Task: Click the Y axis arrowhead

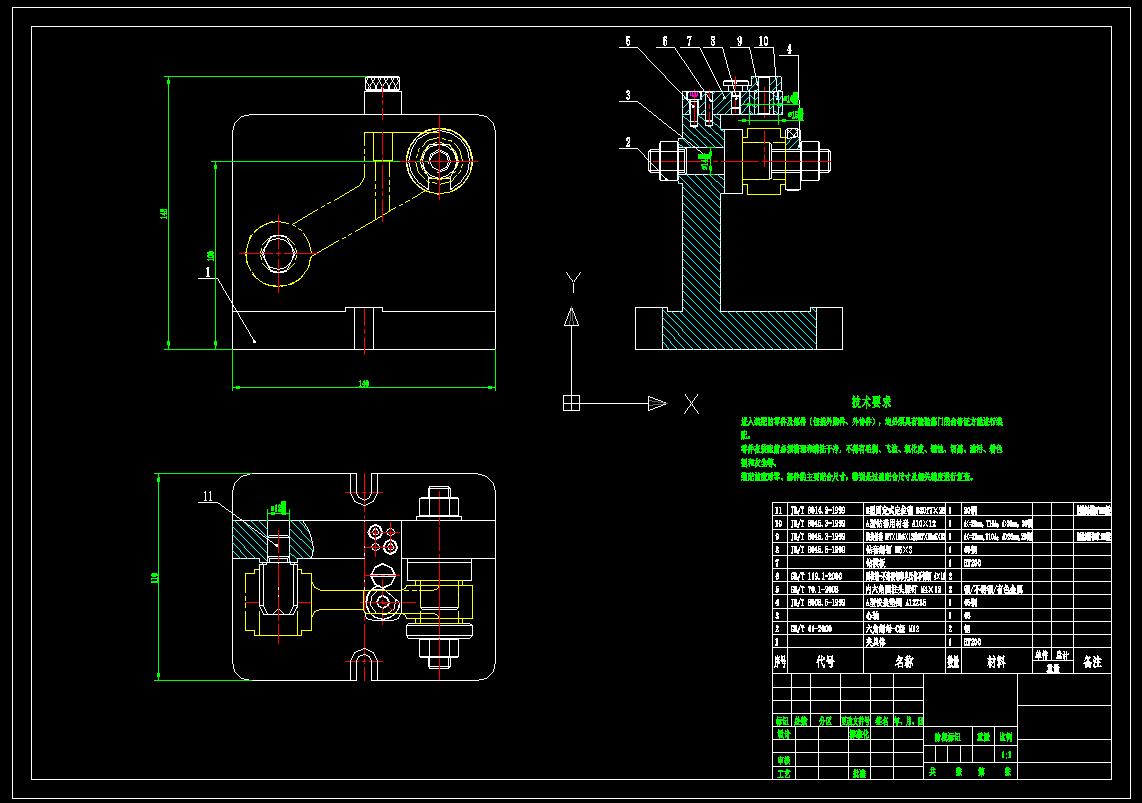Action: pyautogui.click(x=572, y=317)
